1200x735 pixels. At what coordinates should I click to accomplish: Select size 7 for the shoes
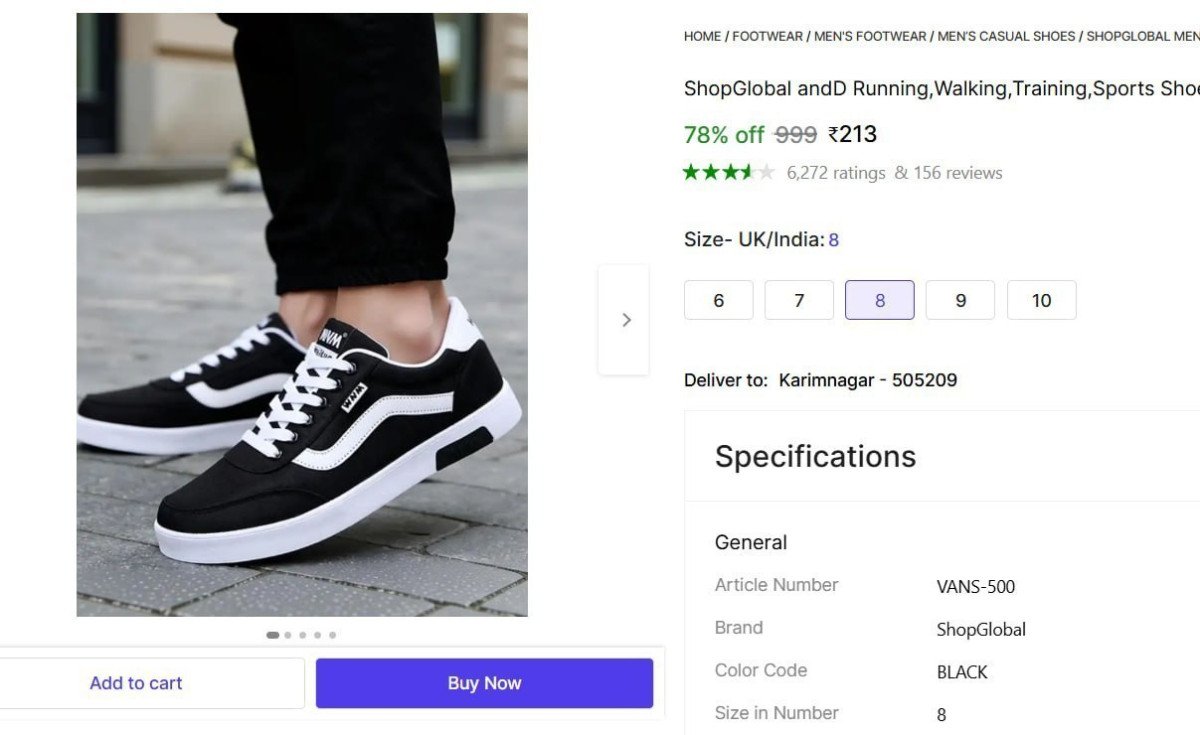tap(798, 300)
